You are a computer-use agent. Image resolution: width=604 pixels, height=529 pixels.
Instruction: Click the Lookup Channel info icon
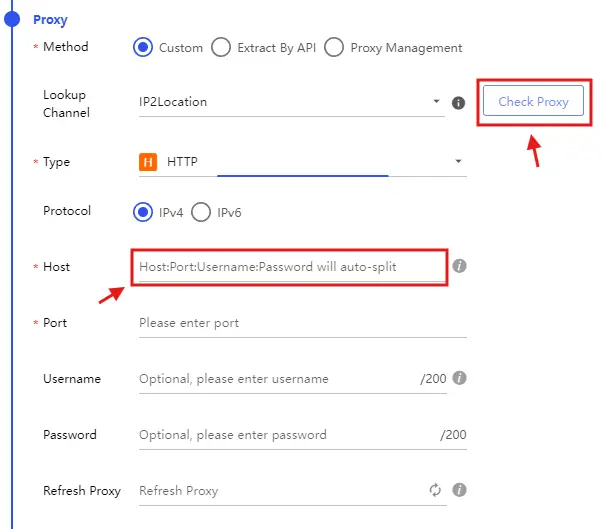pos(459,102)
